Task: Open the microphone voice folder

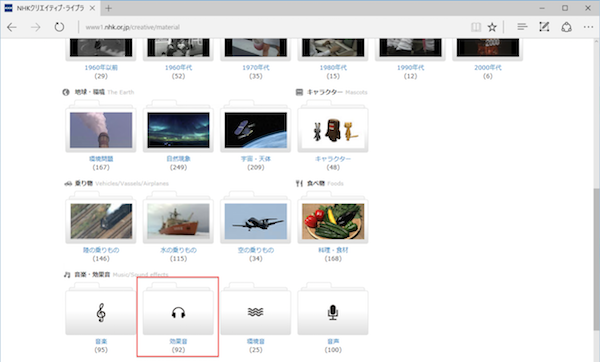Action: click(333, 312)
